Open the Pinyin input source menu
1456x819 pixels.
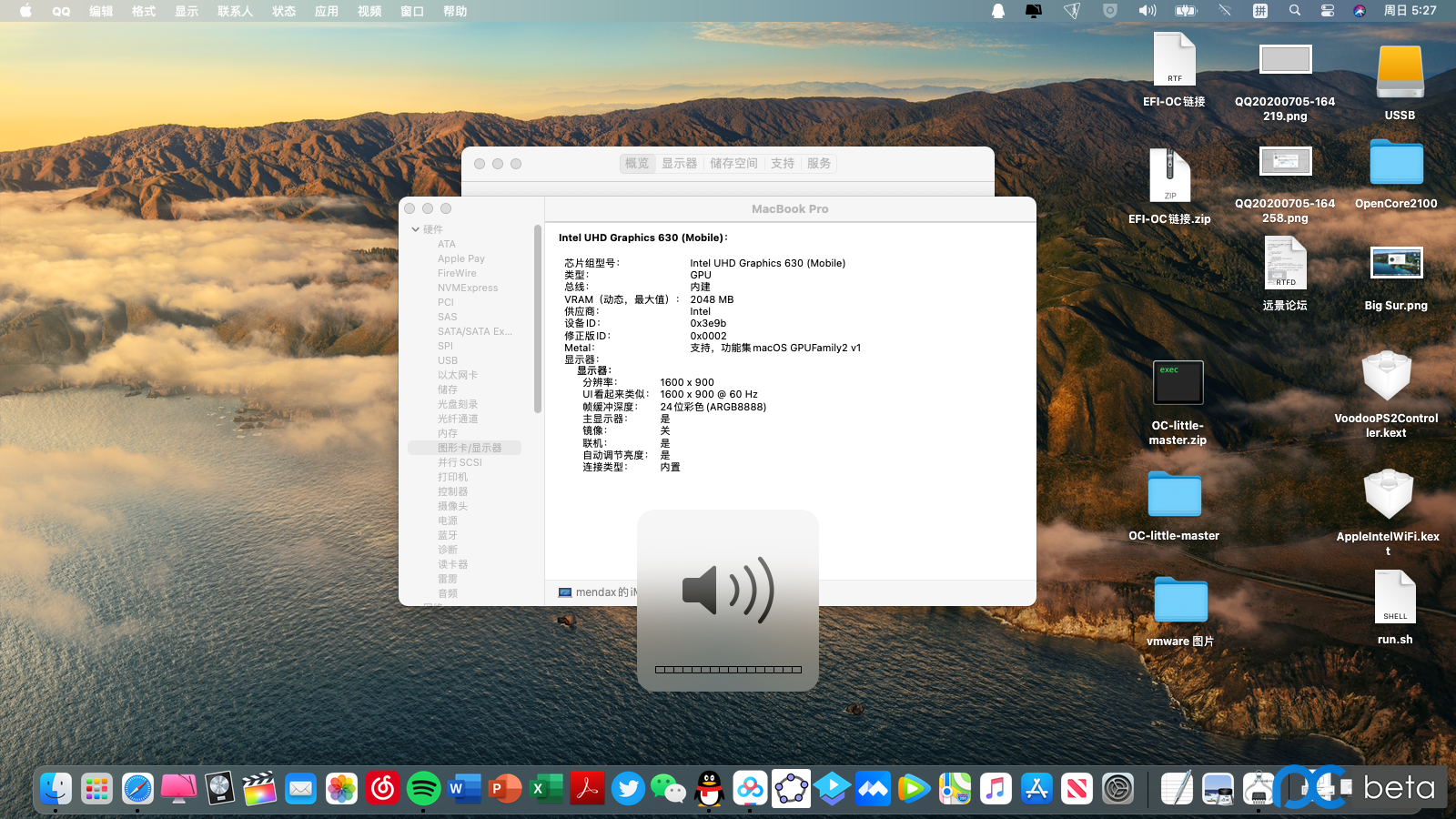(1260, 11)
